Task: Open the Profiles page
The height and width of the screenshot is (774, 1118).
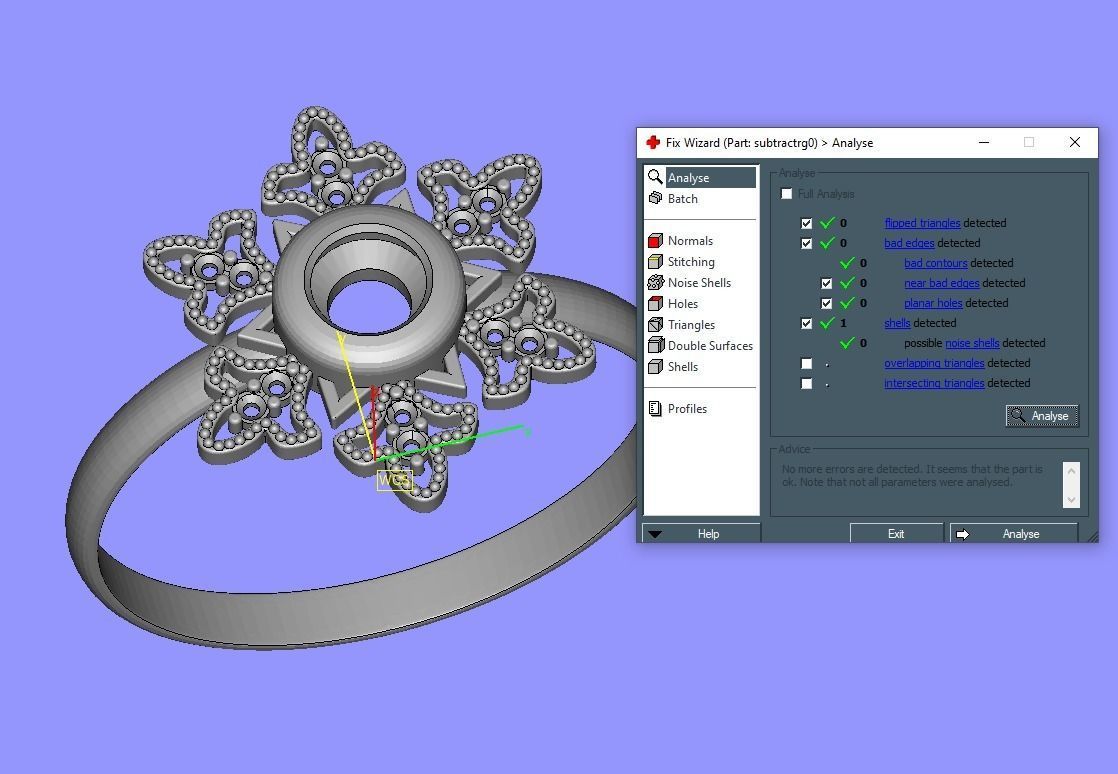Action: point(687,408)
